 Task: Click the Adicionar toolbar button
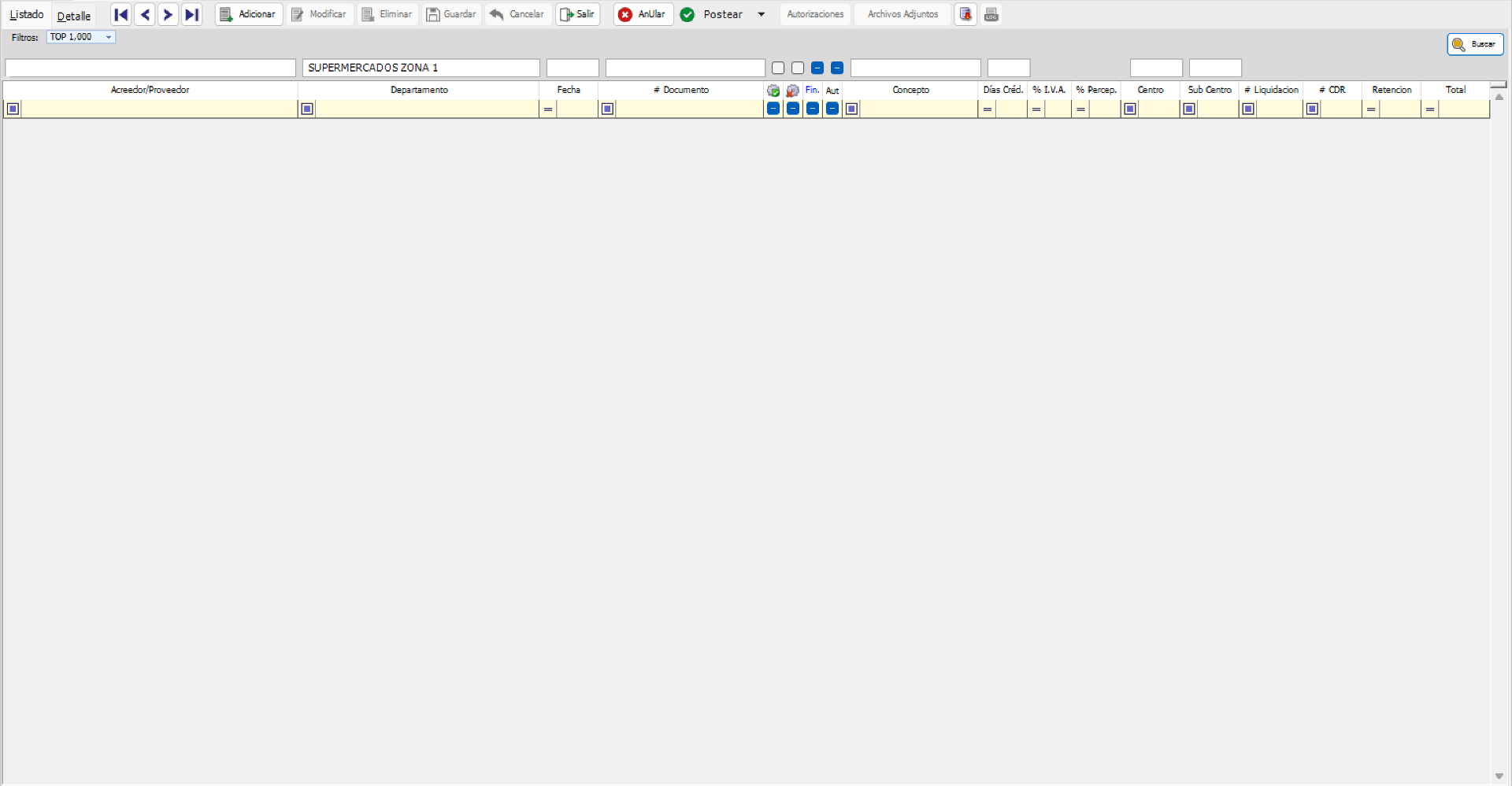click(x=249, y=14)
